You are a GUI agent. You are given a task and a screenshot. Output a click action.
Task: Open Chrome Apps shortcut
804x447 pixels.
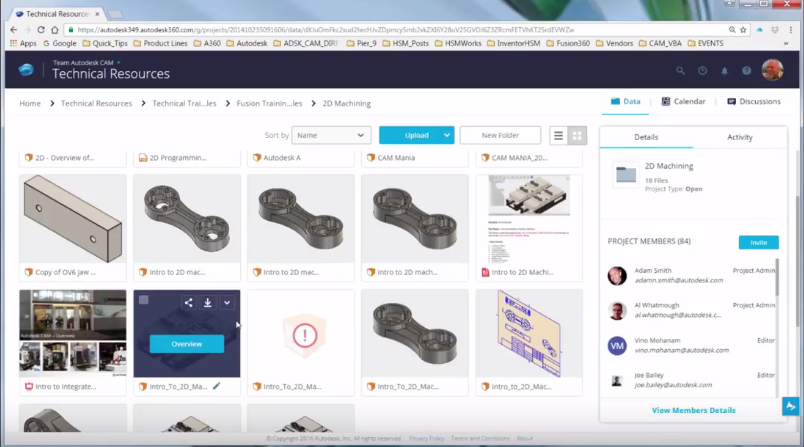click(x=23, y=43)
